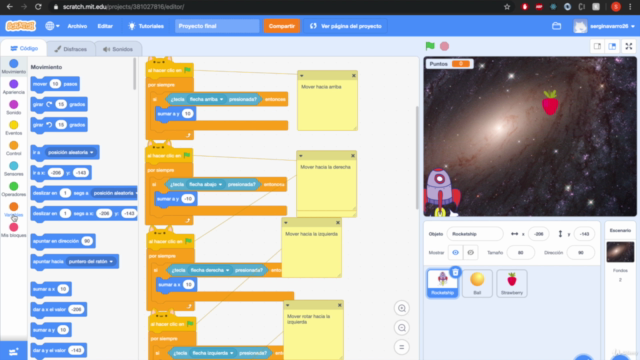Open the Operadores block category
640x360 pixels.
click(13, 189)
